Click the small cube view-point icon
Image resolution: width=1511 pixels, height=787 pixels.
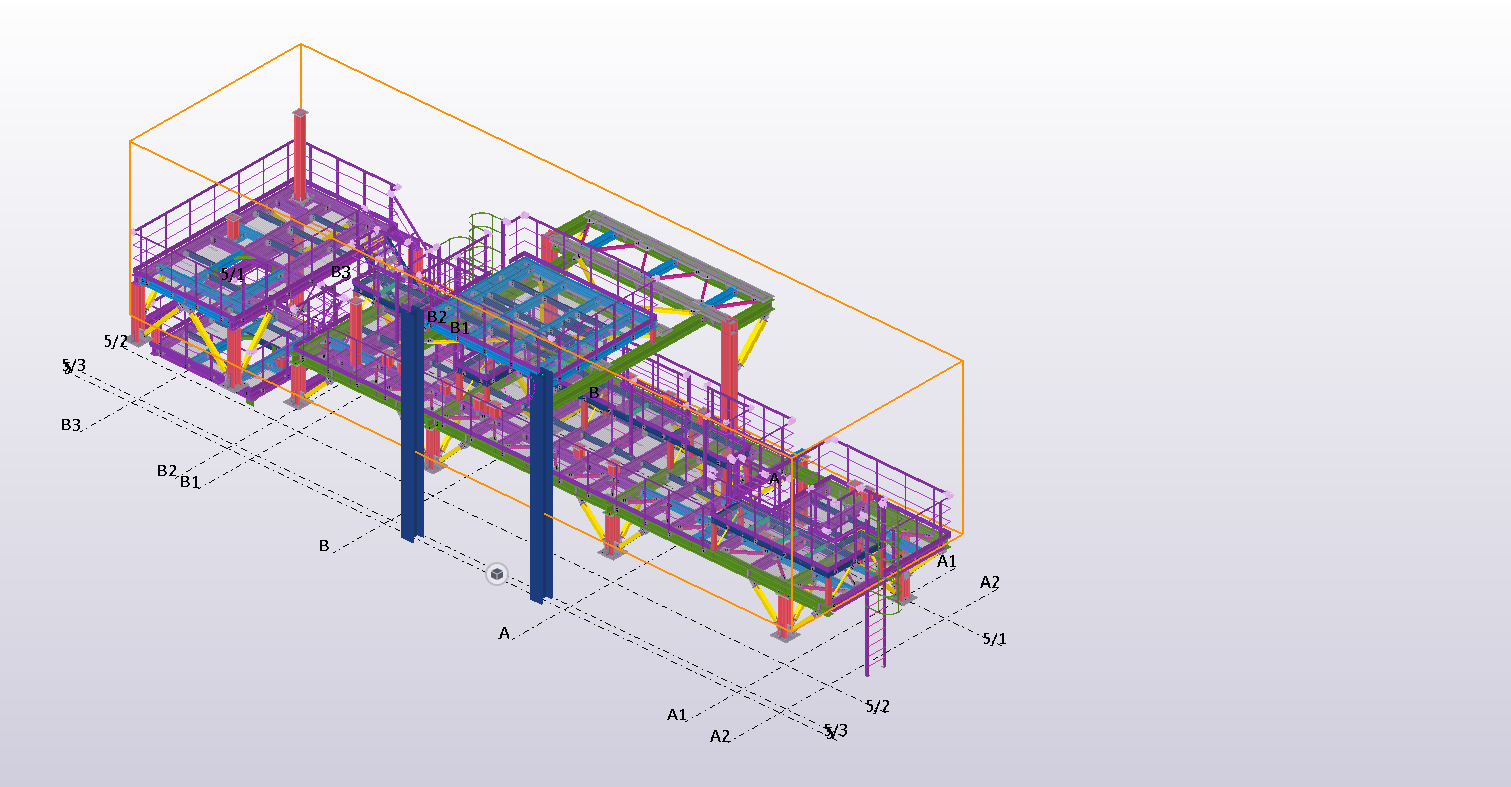click(497, 574)
